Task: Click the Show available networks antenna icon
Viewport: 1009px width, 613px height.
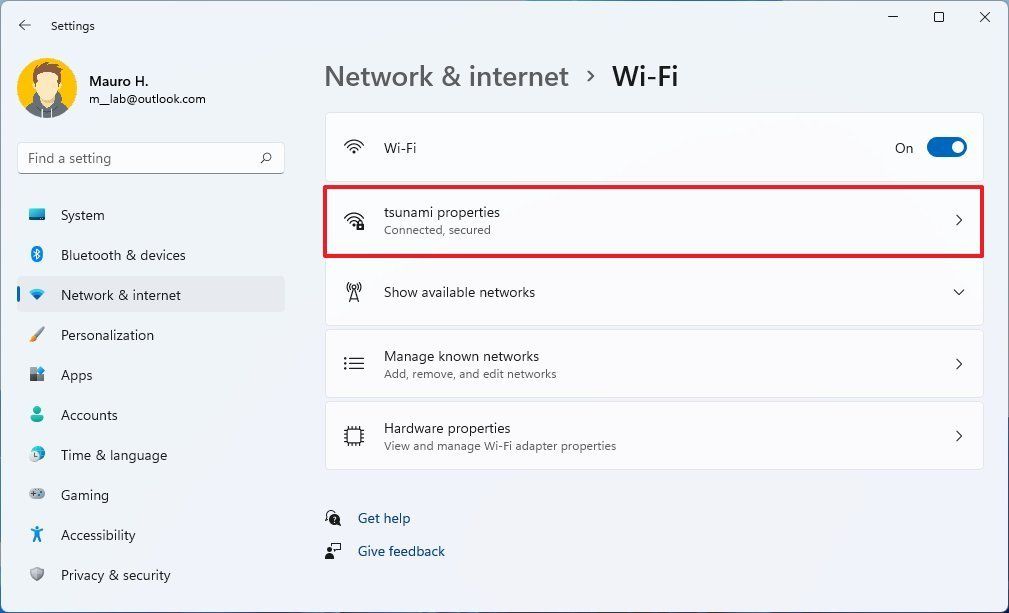Action: click(x=354, y=292)
